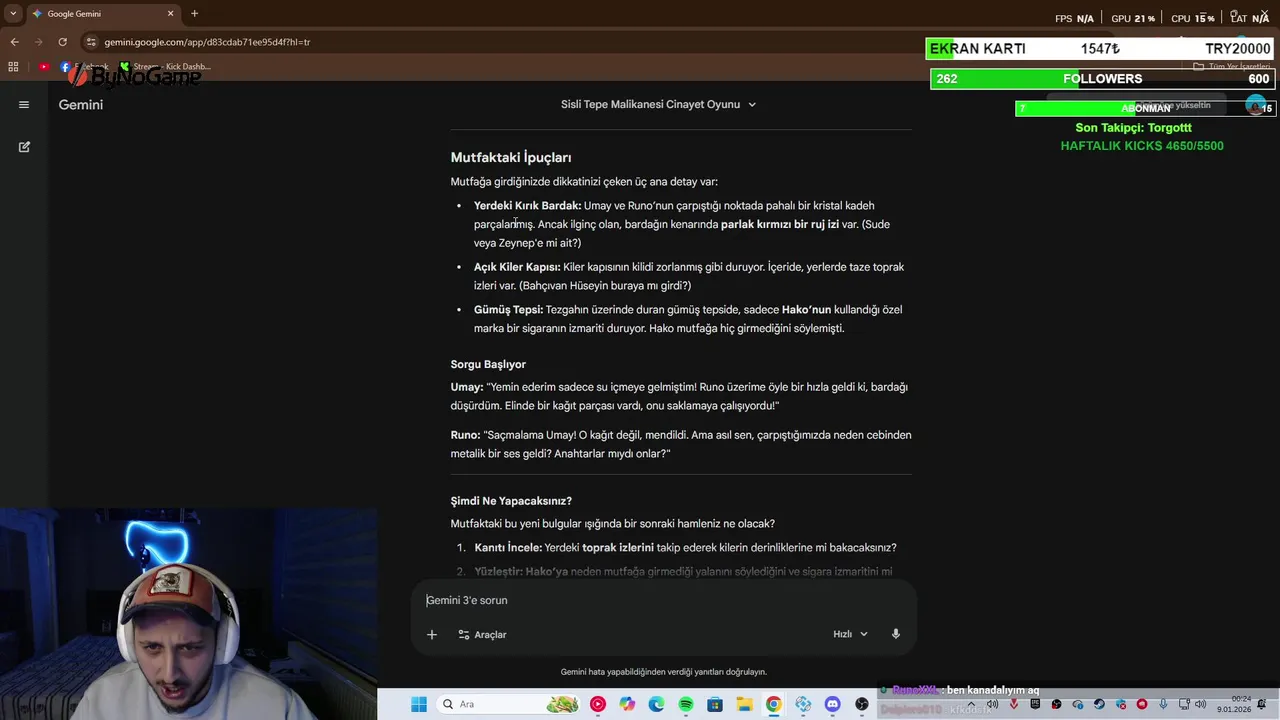Open the tab search dropdown arrow
The height and width of the screenshot is (720, 1280).
click(13, 14)
